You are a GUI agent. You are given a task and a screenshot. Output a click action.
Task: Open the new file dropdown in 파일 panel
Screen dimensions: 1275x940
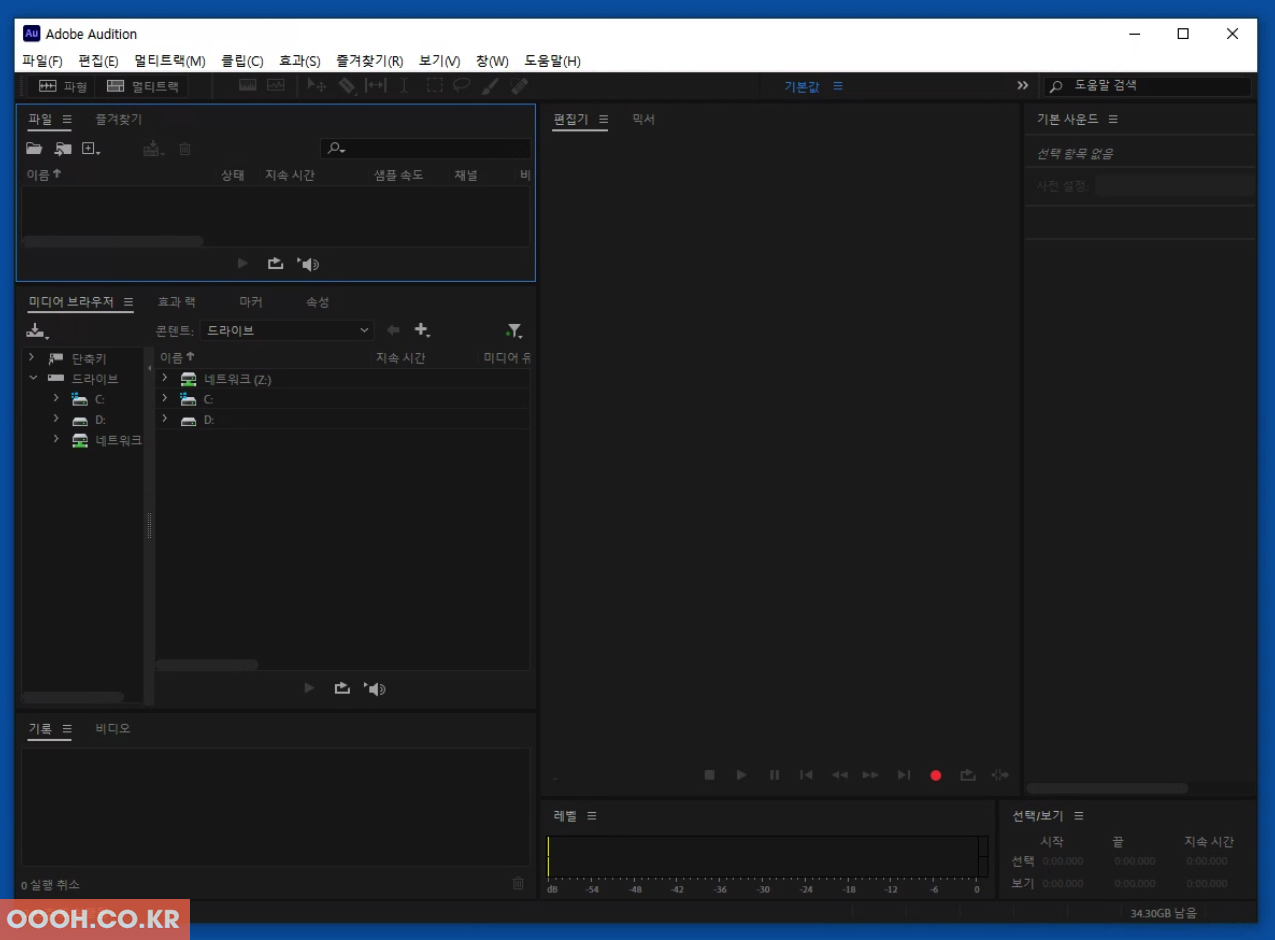(x=91, y=149)
